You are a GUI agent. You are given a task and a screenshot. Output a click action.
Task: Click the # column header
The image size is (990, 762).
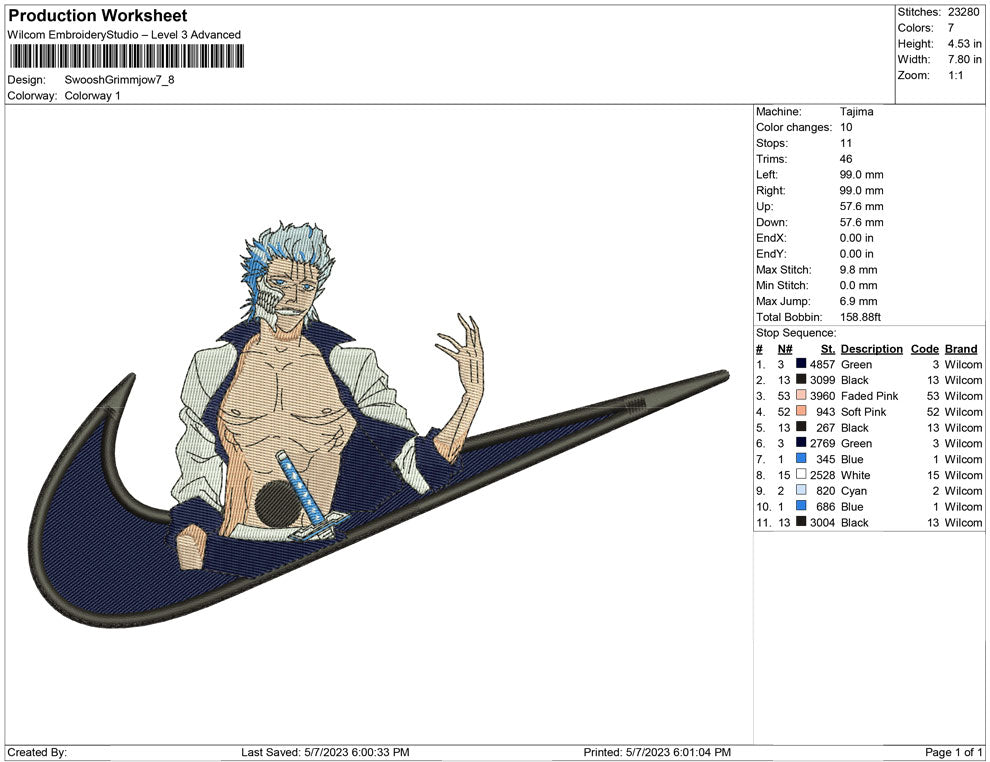[759, 349]
